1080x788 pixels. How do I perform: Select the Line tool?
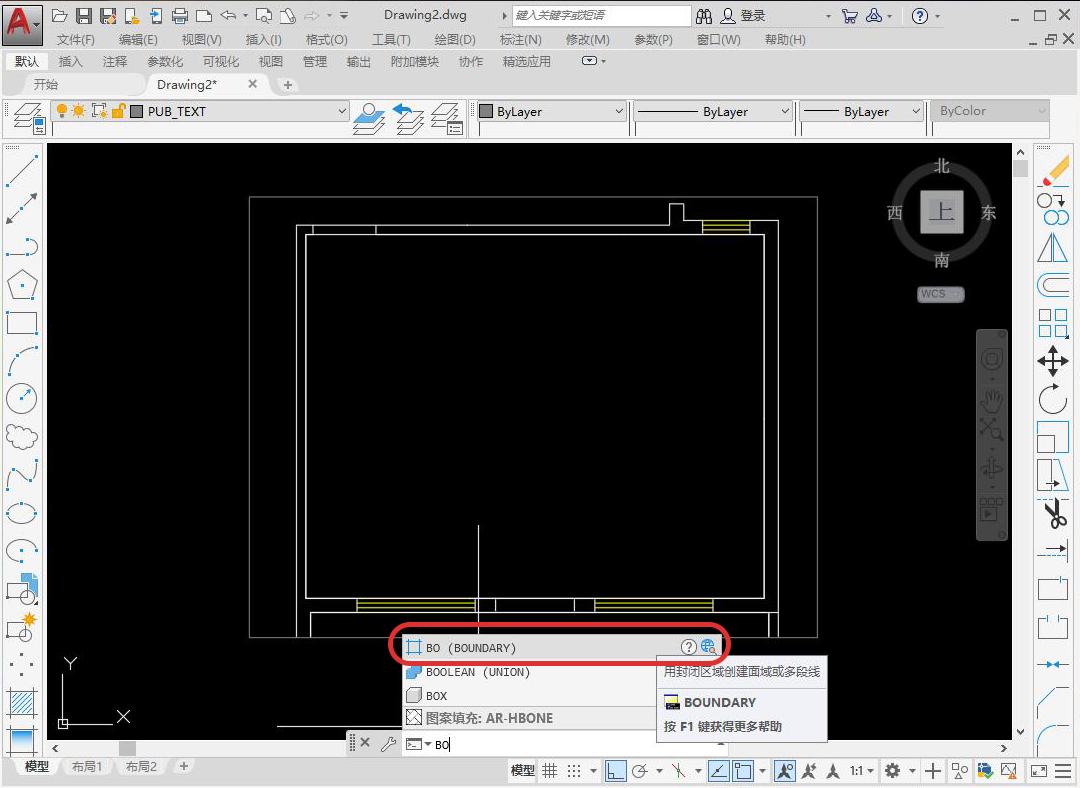22,171
